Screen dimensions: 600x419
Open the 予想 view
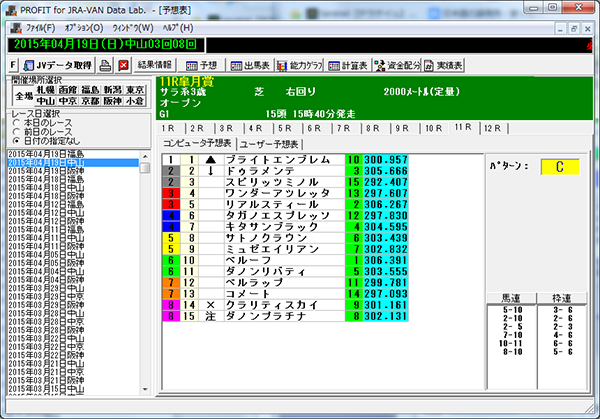tap(202, 65)
